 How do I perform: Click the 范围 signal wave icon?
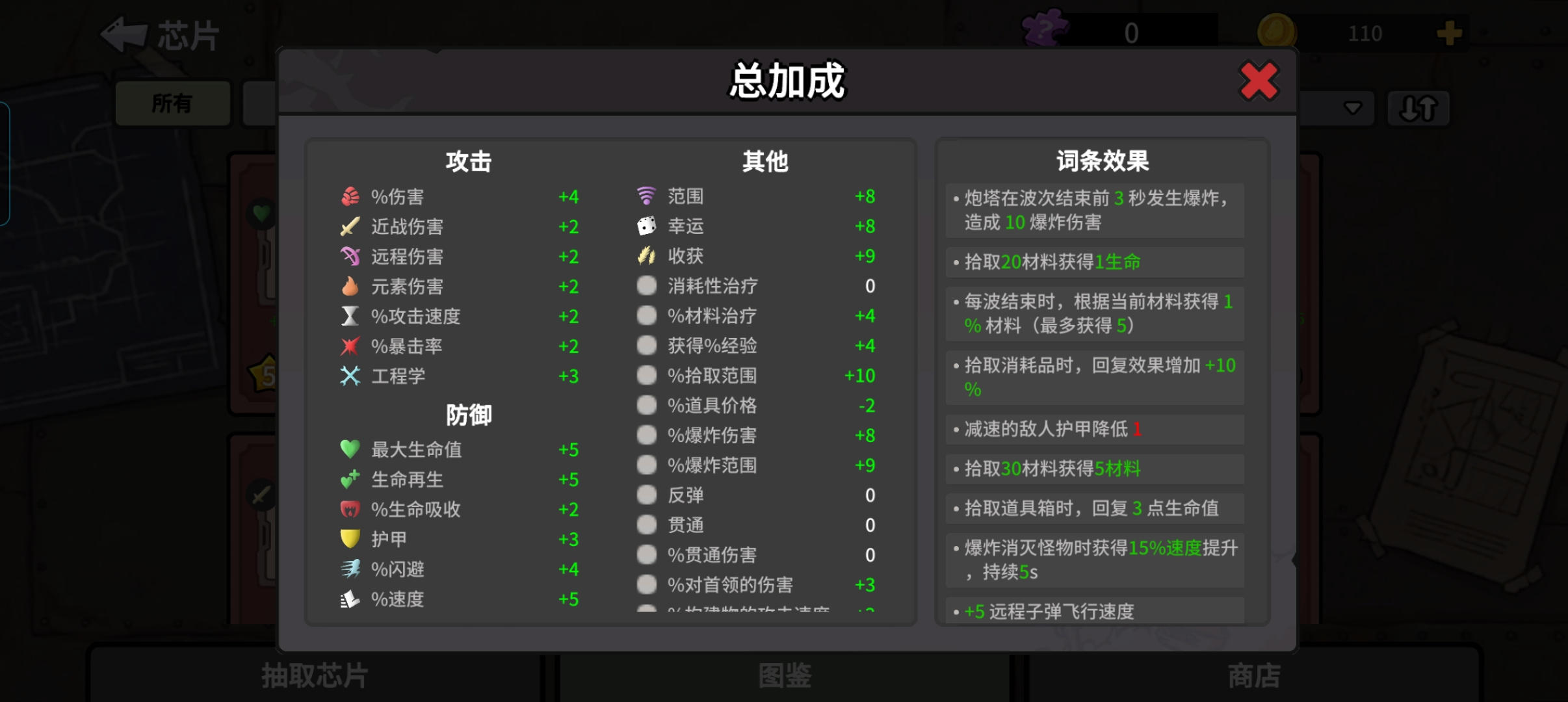click(x=646, y=196)
